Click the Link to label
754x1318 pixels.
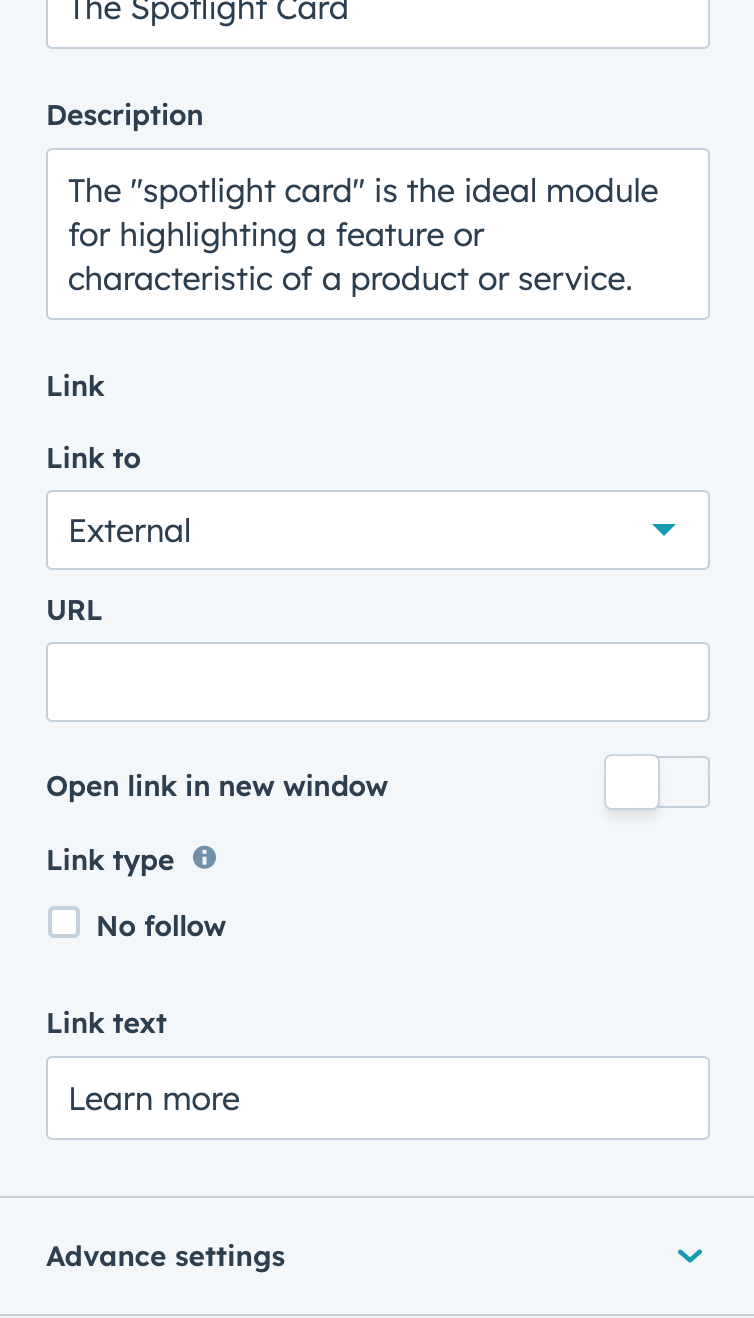(94, 458)
